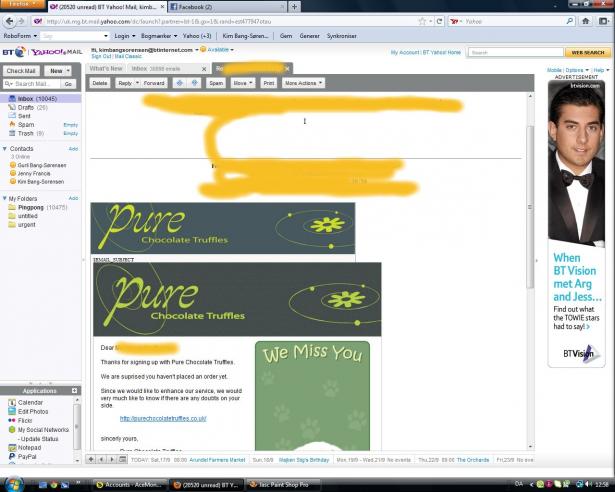Open the Spam folder
Image resolution: width=615 pixels, height=492 pixels.
click(26, 124)
